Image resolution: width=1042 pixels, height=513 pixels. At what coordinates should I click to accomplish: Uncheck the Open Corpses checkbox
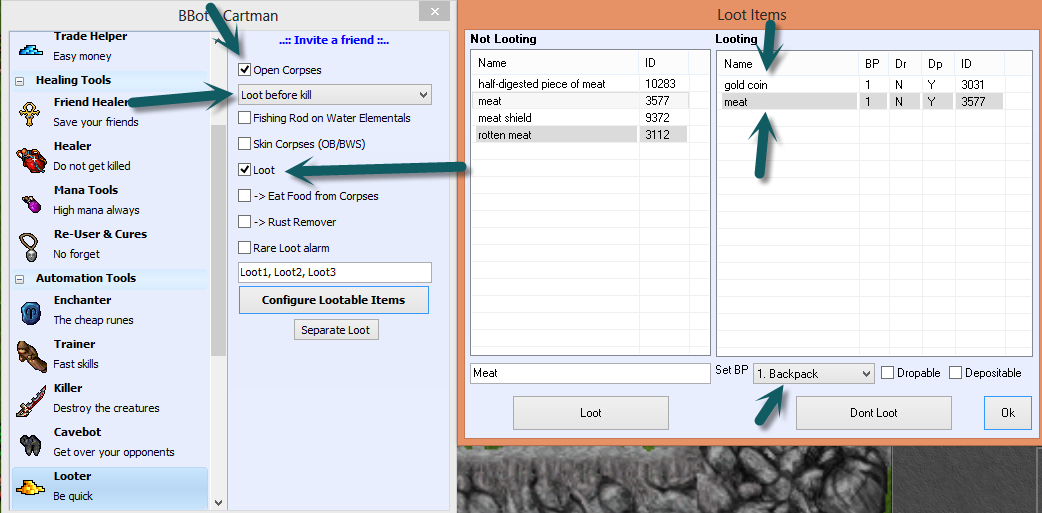(245, 71)
